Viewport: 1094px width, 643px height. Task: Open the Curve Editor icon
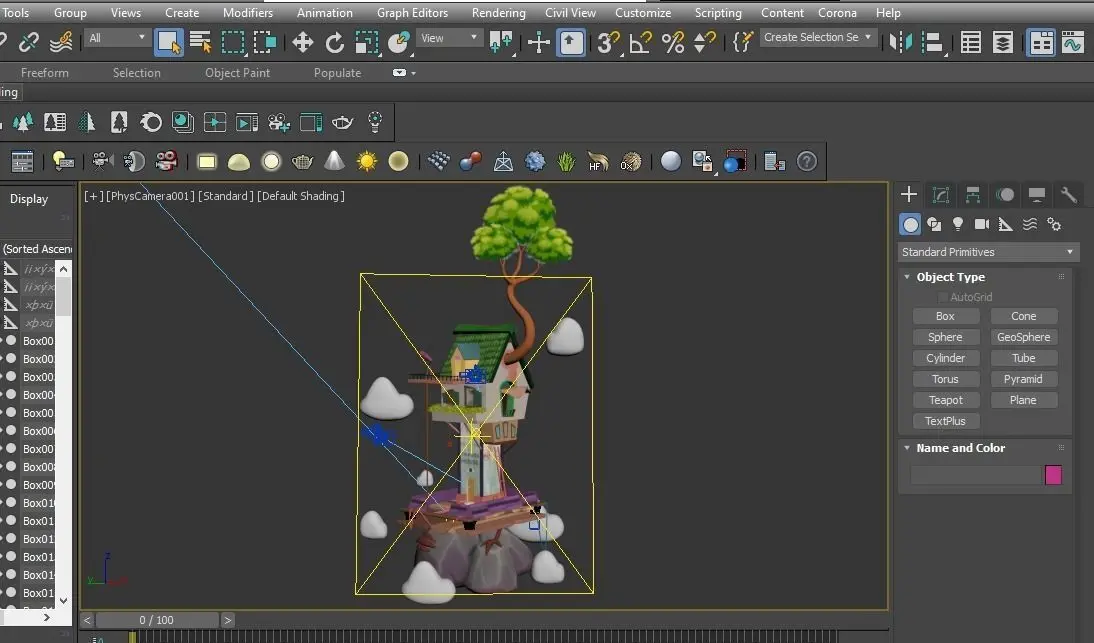coord(1072,43)
